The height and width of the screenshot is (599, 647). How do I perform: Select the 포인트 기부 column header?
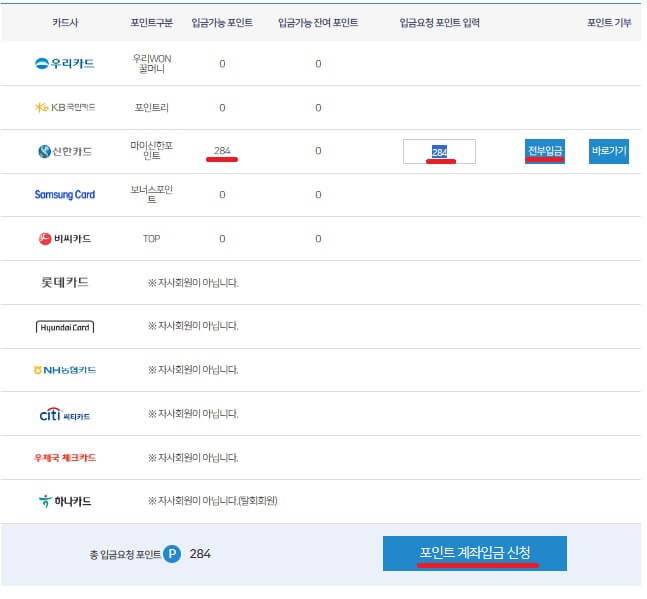609,23
